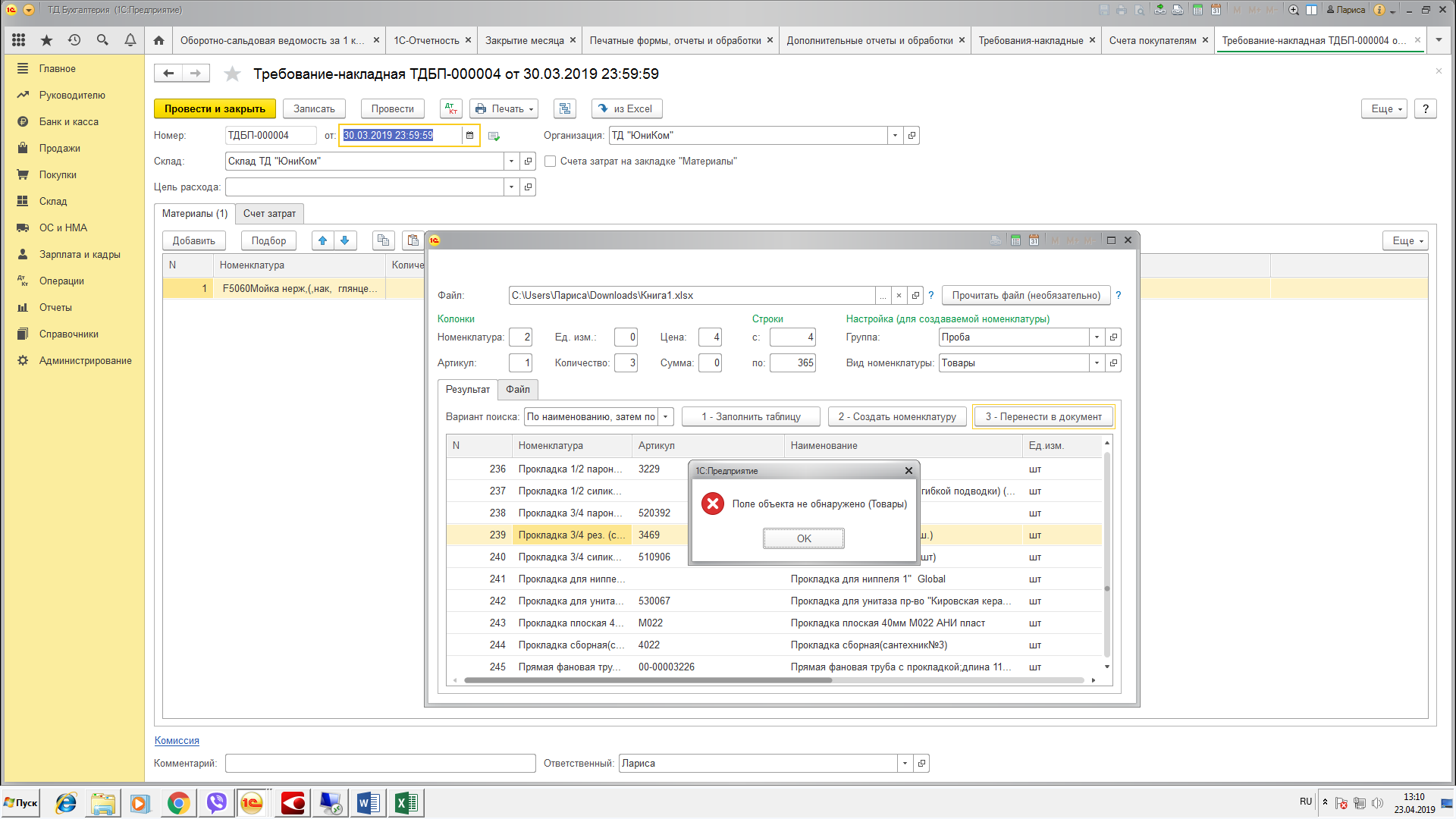1456x819 pixels.
Task: Switch to the Счет затрат tab
Action: tap(269, 214)
